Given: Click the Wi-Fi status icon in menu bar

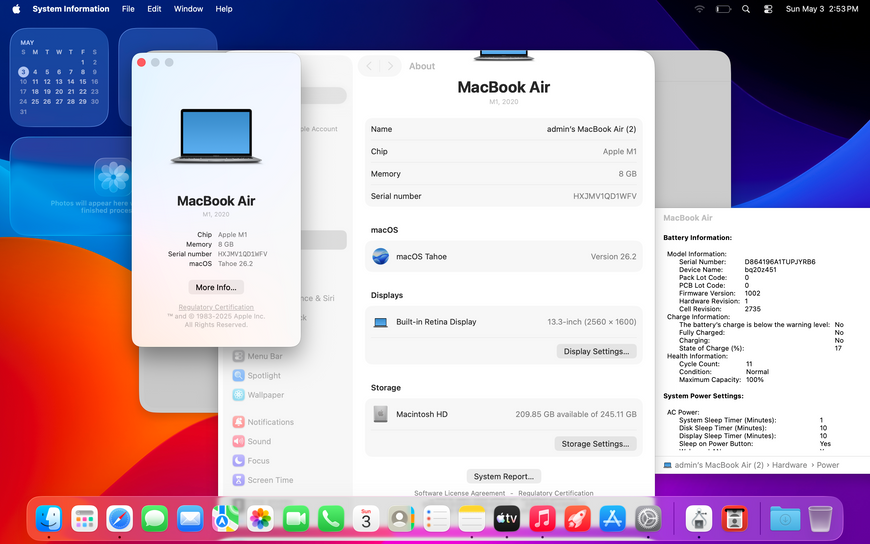Looking at the screenshot, I should (700, 9).
